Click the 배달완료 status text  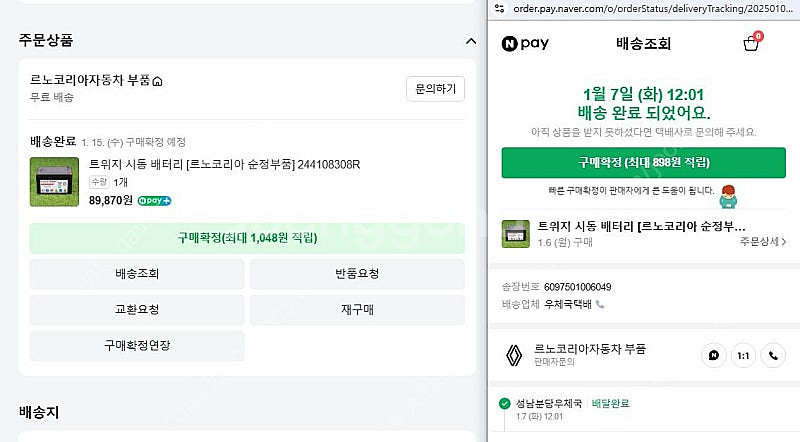(610, 404)
